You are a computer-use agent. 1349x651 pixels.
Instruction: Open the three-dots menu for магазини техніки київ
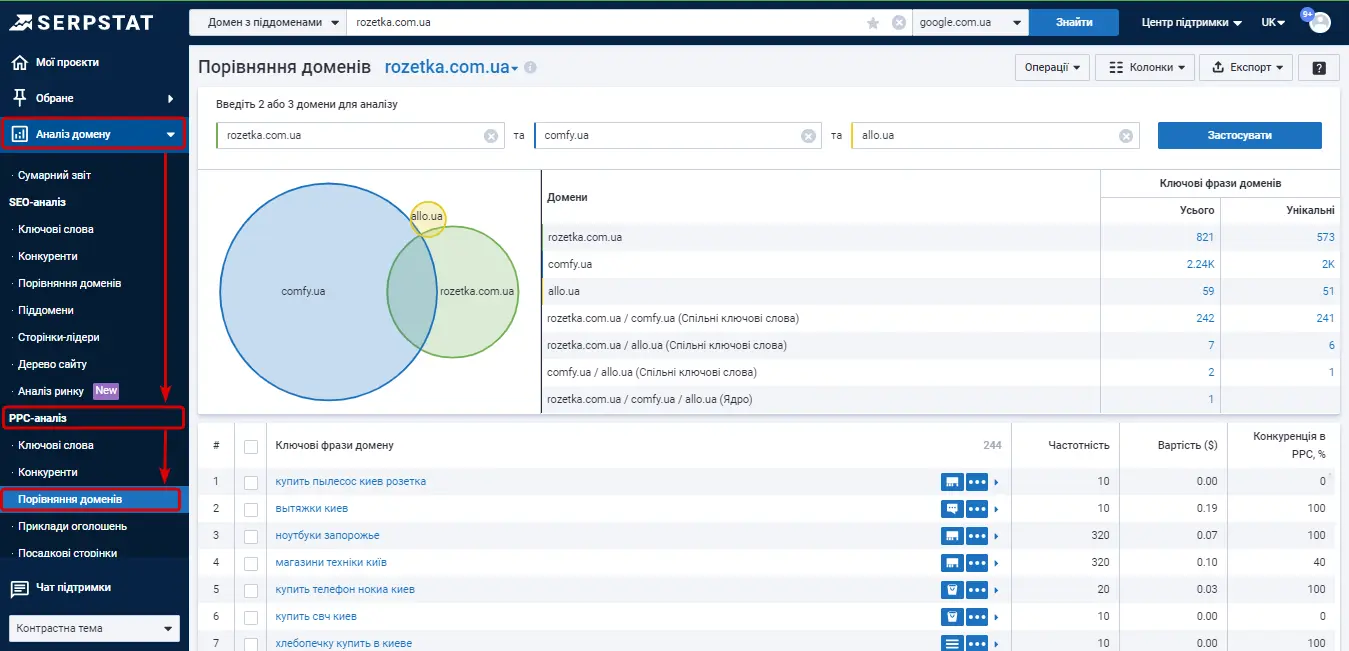click(977, 563)
